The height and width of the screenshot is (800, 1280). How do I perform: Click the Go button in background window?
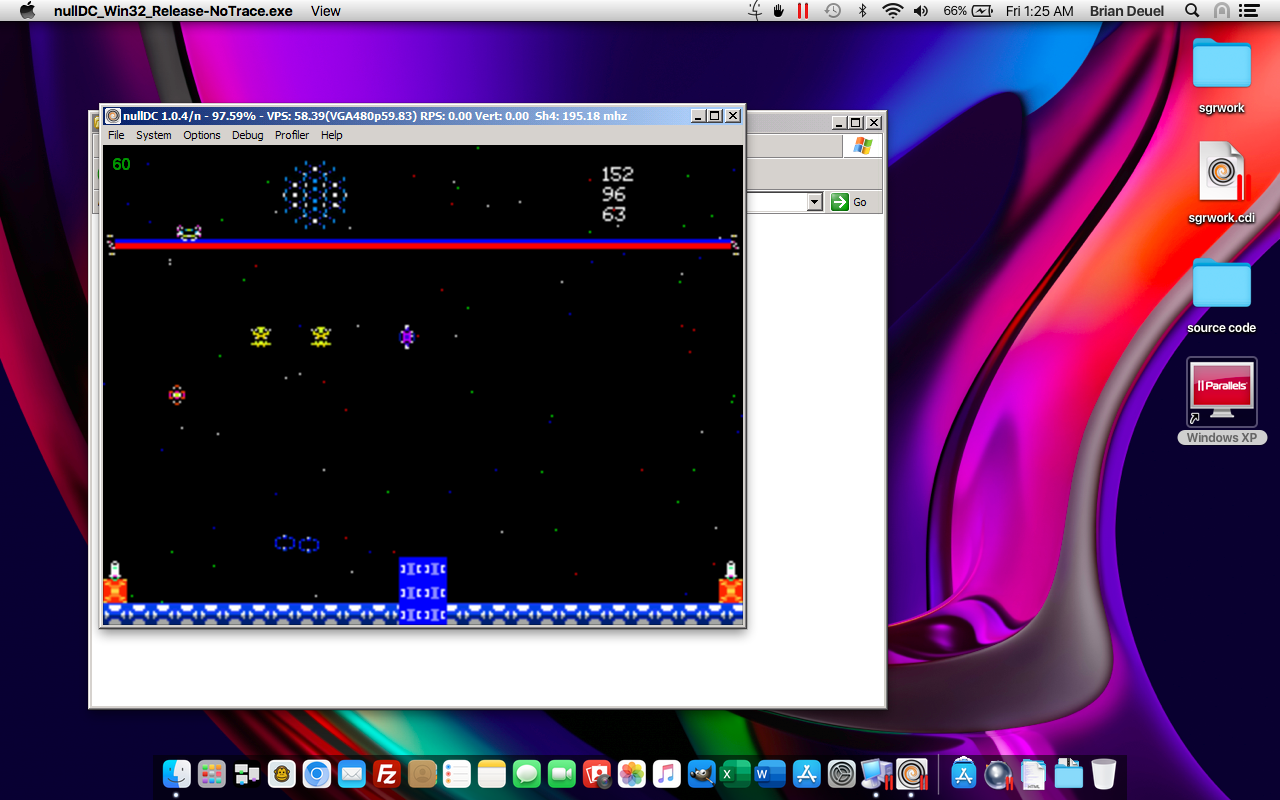pos(850,202)
